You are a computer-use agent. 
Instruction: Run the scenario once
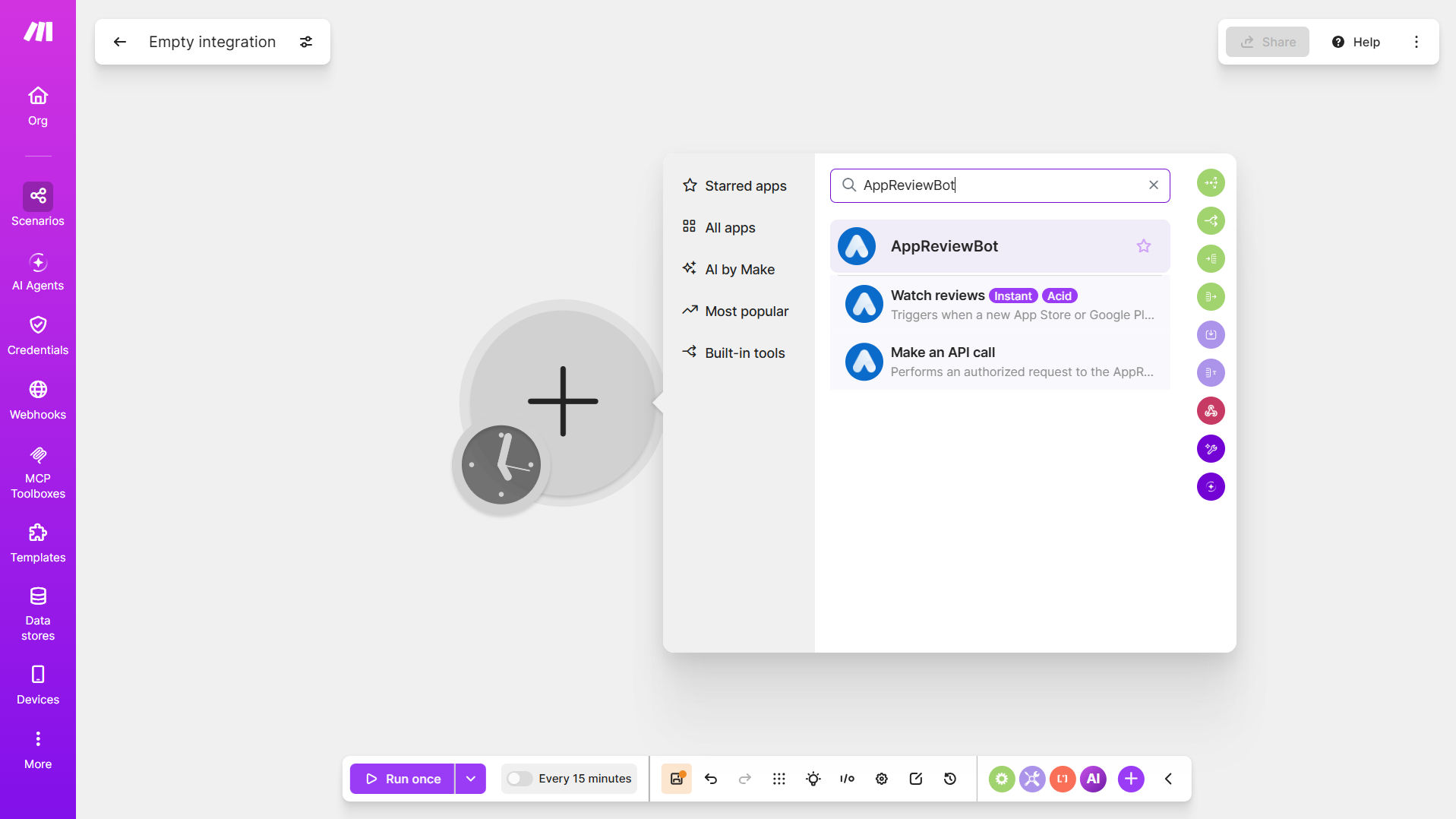pos(403,779)
